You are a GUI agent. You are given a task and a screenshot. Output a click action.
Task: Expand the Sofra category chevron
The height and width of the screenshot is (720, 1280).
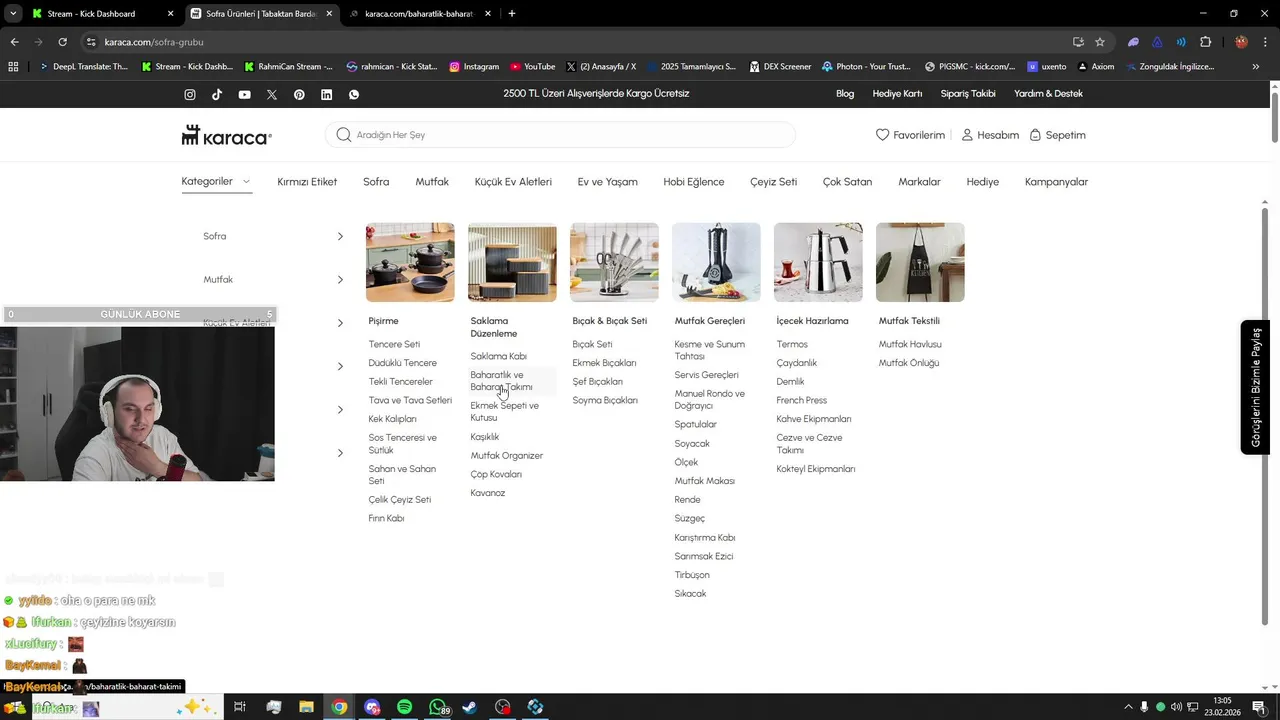(340, 236)
